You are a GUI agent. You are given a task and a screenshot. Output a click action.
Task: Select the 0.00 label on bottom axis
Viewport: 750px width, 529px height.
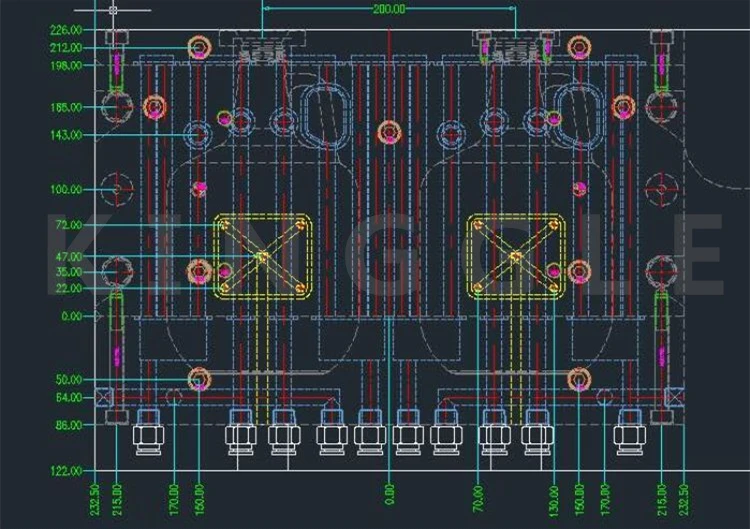pos(389,493)
